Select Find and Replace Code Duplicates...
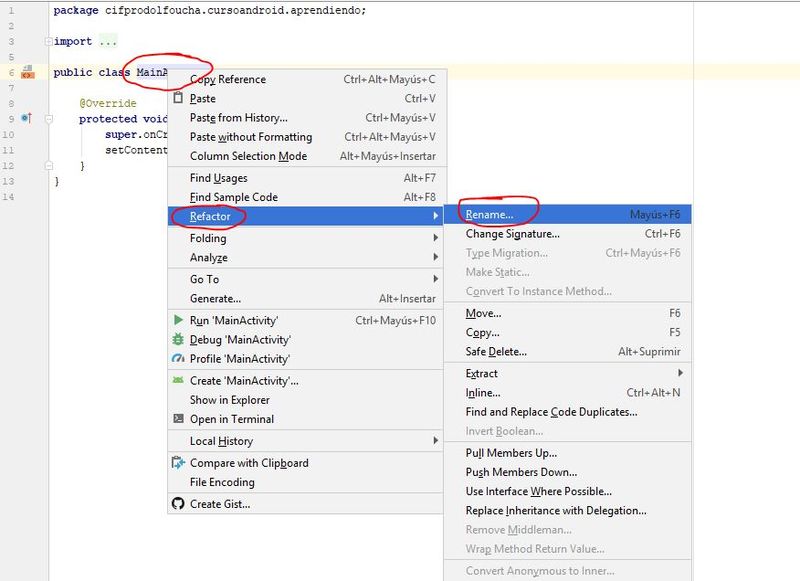800x581 pixels. point(568,412)
